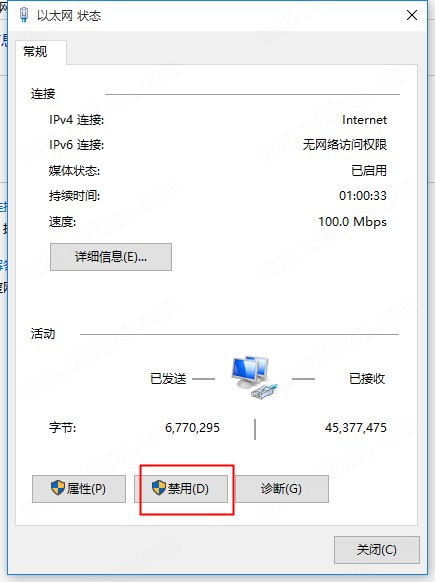
Task: Select the 常规 tab
Action: pyautogui.click(x=35, y=51)
